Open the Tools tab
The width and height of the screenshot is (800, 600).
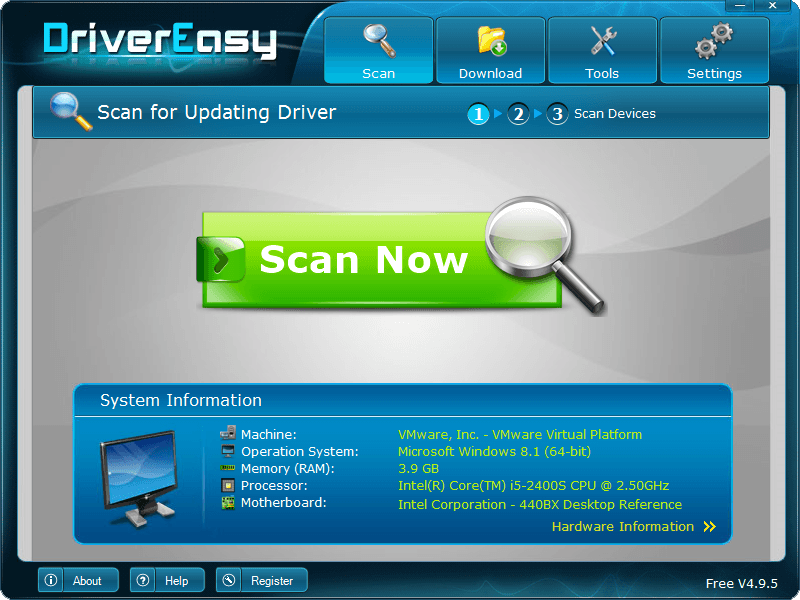(x=602, y=50)
